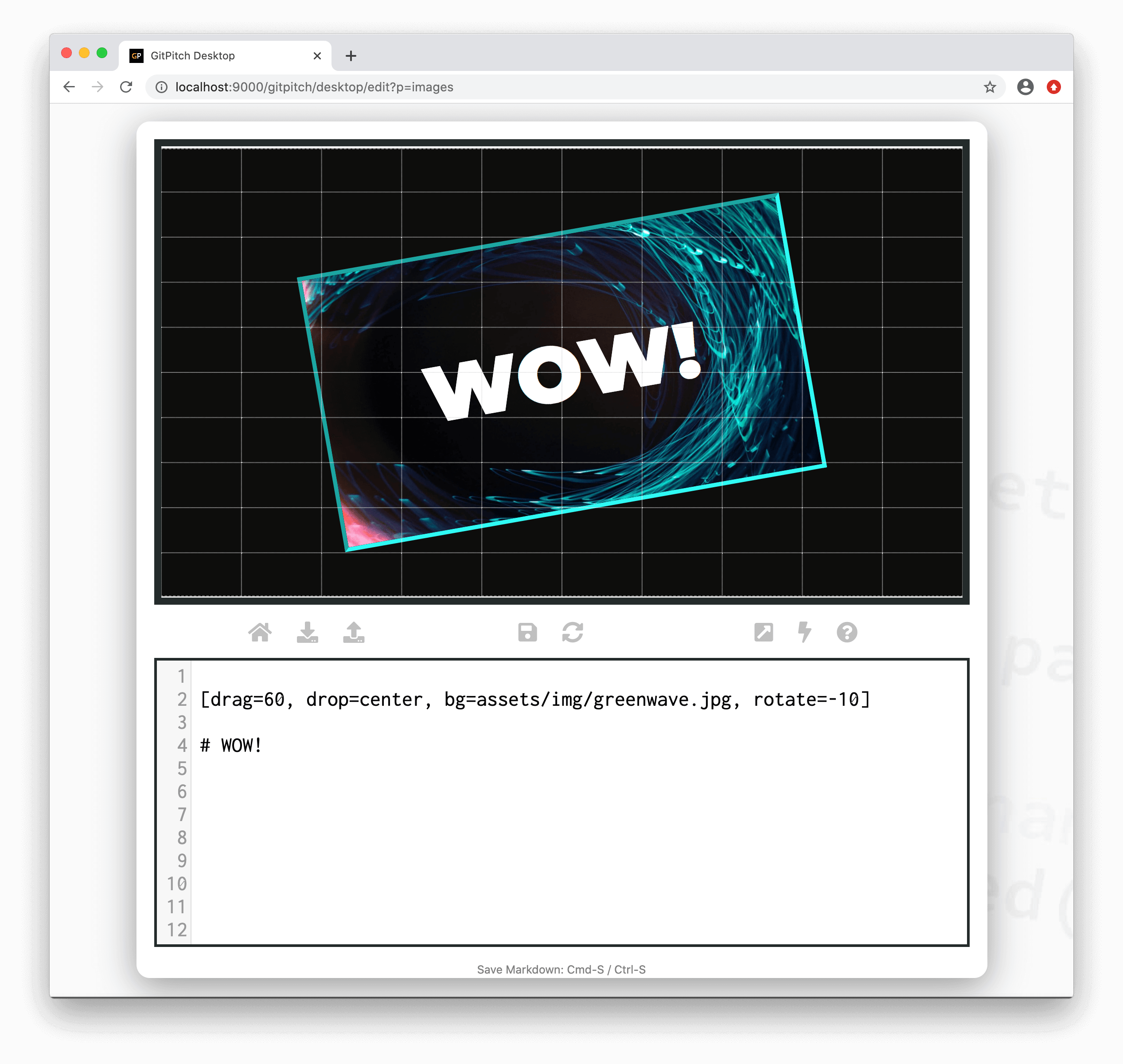The image size is (1123, 1064).
Task: Open a new browser tab
Action: pyautogui.click(x=351, y=55)
